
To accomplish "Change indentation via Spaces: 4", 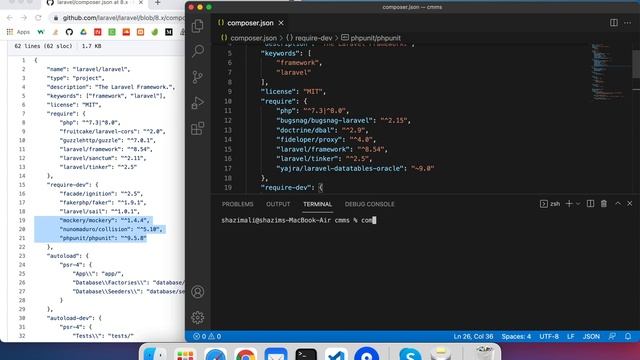I will (516, 336).
